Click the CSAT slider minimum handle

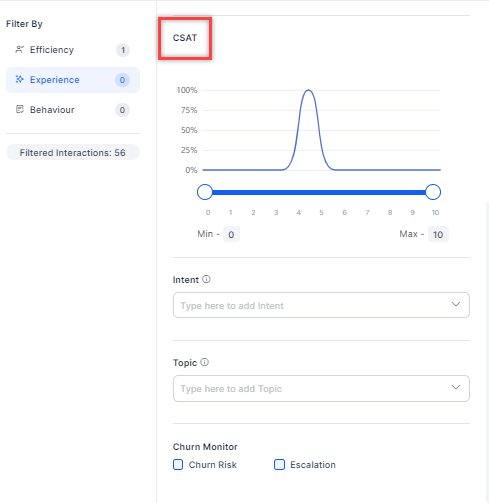pyautogui.click(x=205, y=192)
